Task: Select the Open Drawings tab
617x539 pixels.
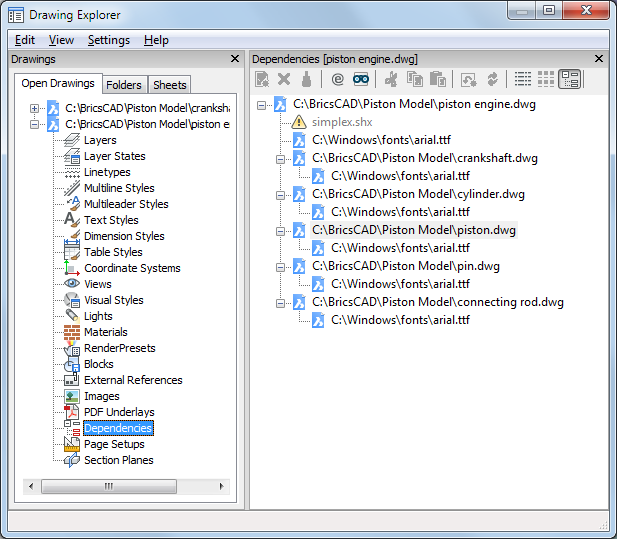Action: [x=58, y=83]
